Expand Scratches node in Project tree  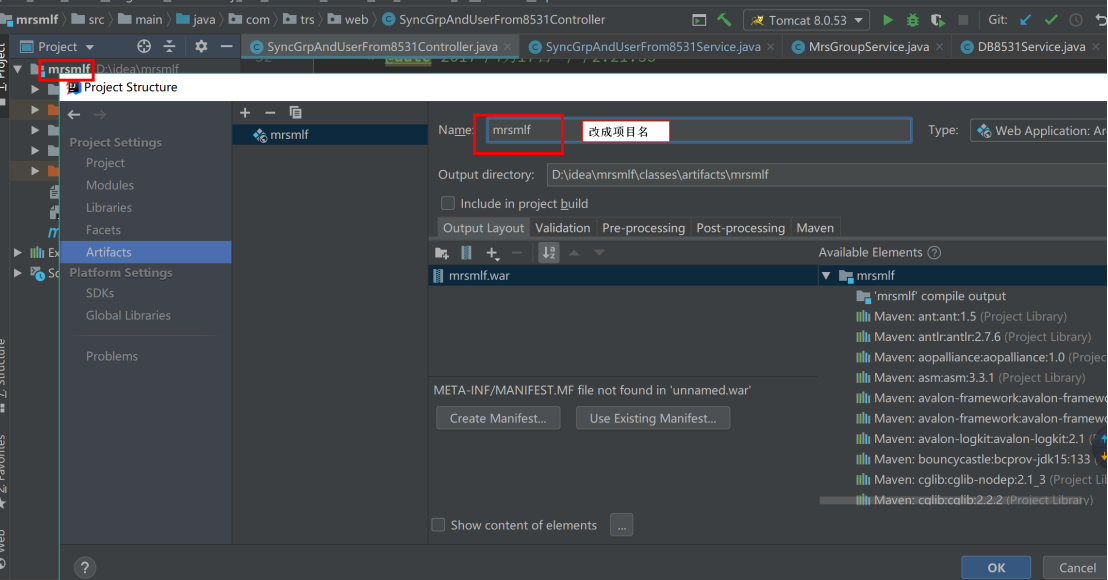[18, 273]
